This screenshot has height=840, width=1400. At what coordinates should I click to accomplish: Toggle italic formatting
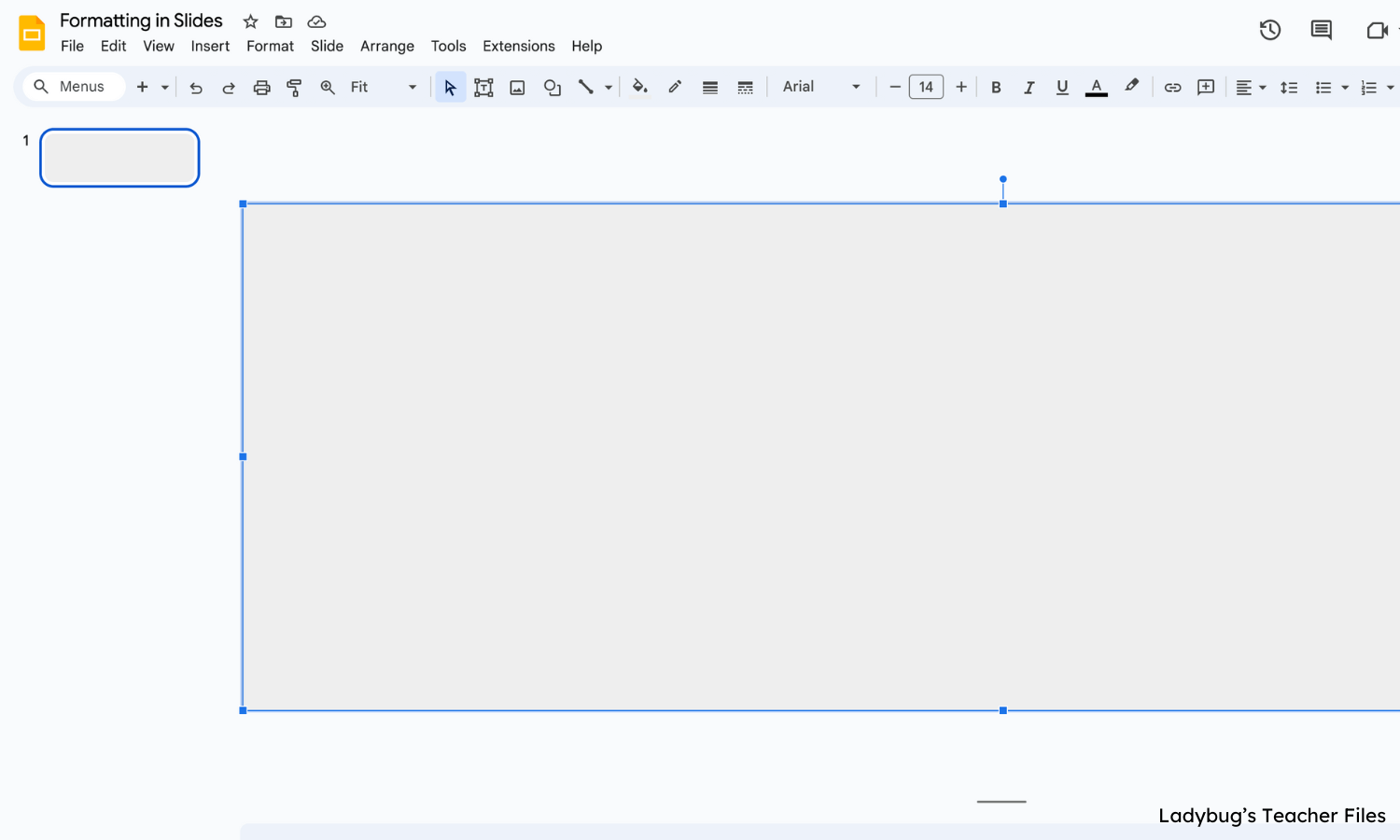(1029, 86)
